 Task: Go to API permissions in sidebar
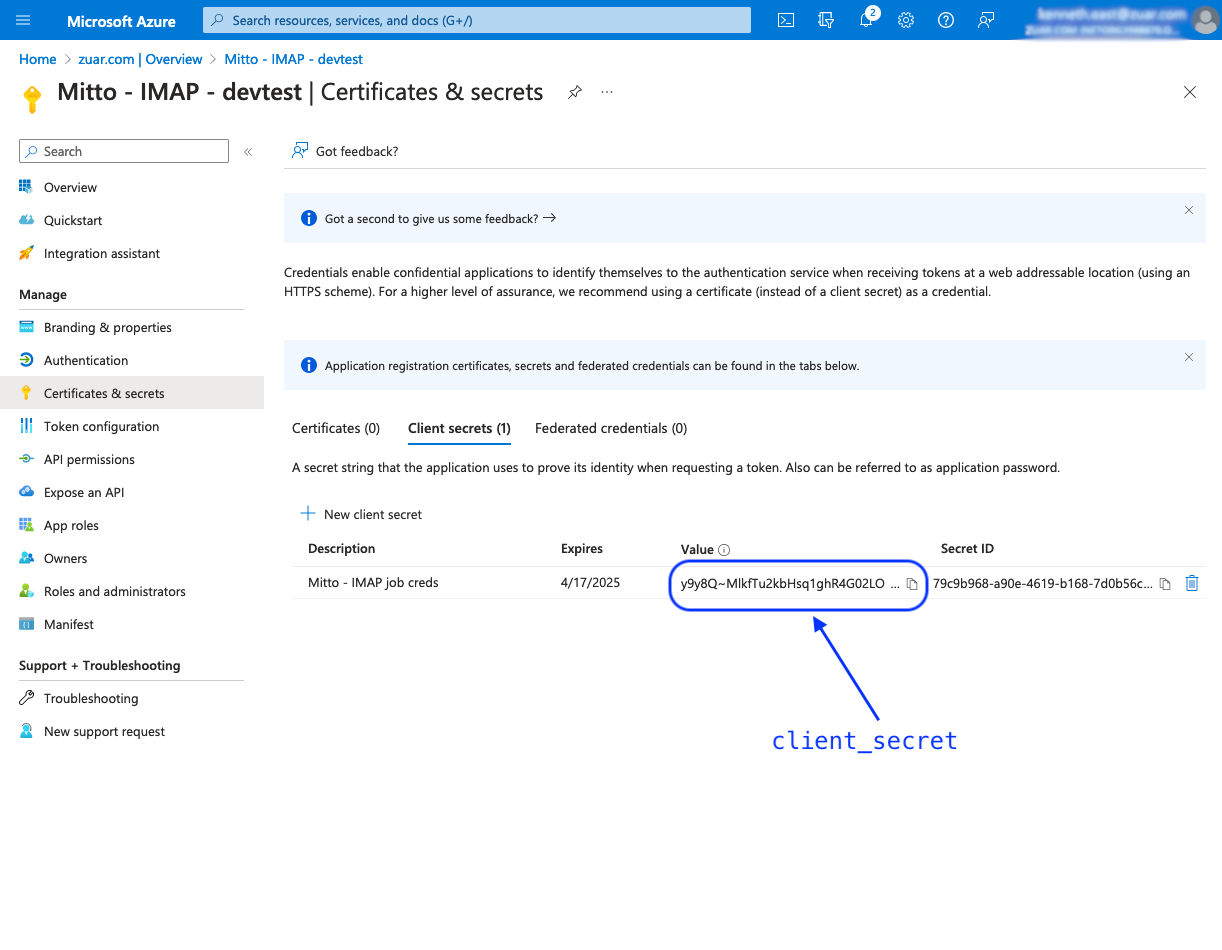pos(89,459)
